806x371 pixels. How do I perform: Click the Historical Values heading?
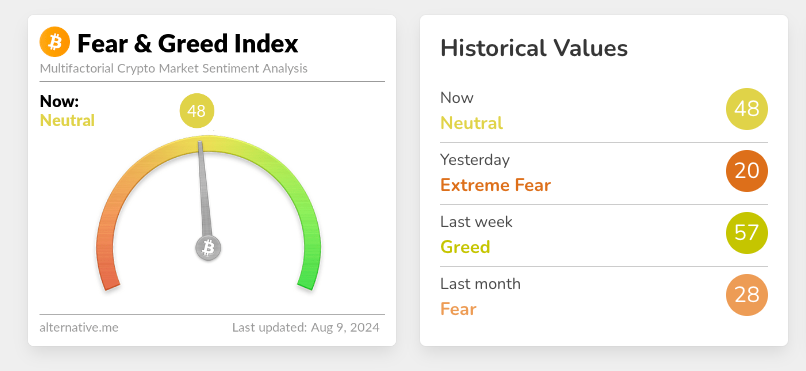pos(534,48)
